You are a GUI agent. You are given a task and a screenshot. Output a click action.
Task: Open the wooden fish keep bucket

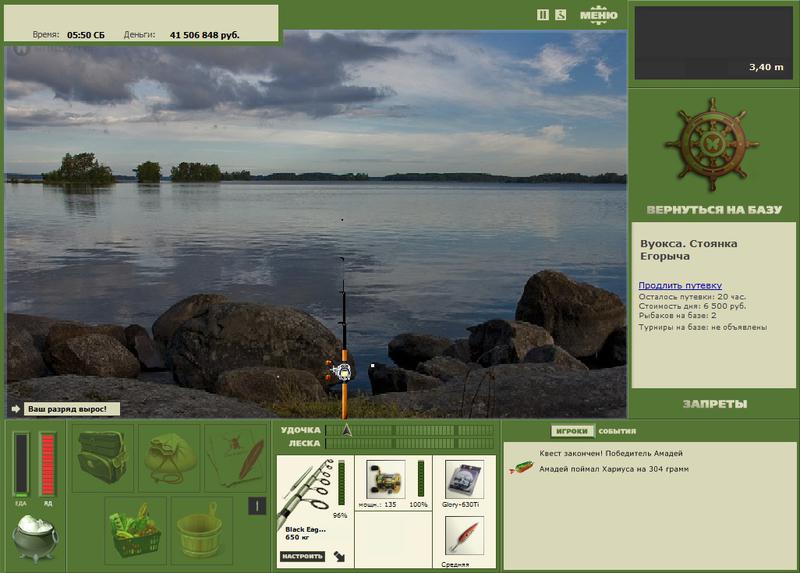click(x=202, y=531)
